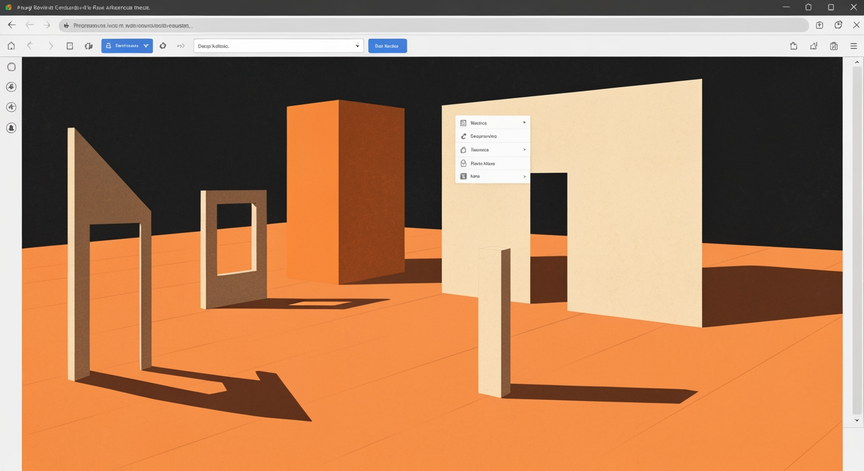Click the icon between the share and clipboard icons
The height and width of the screenshot is (471, 864).
[814, 46]
